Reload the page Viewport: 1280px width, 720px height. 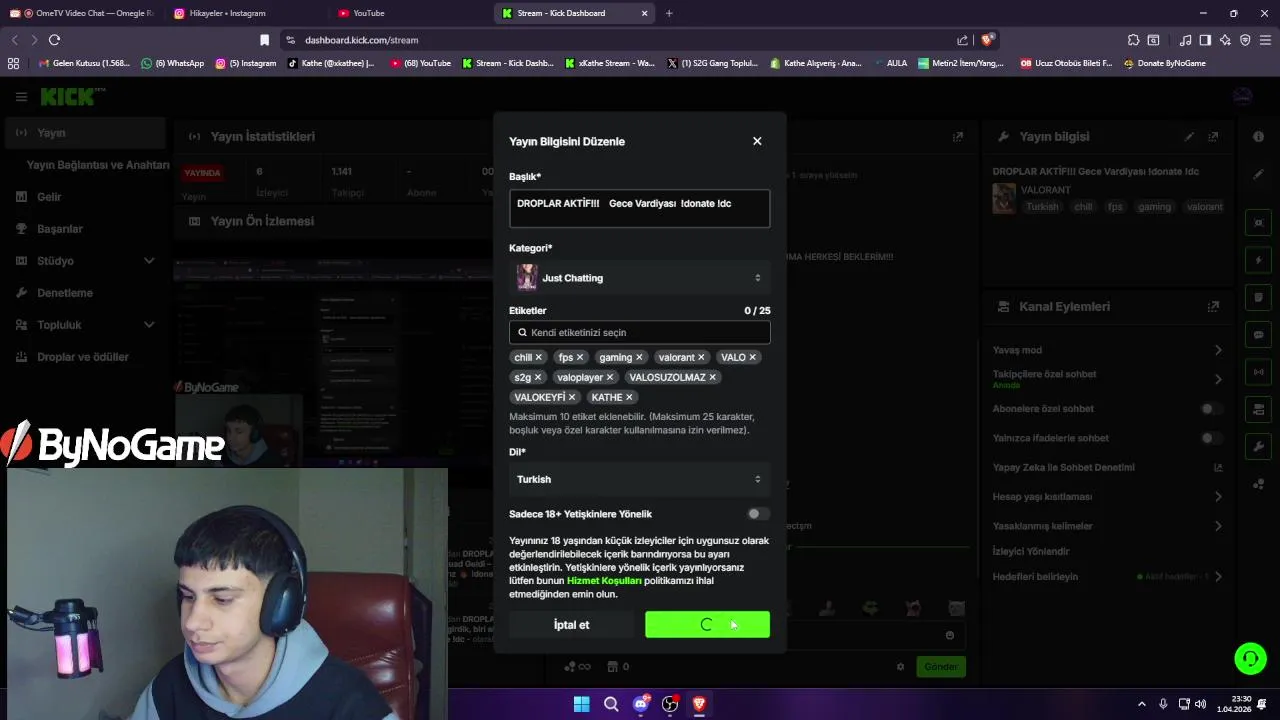tap(54, 40)
